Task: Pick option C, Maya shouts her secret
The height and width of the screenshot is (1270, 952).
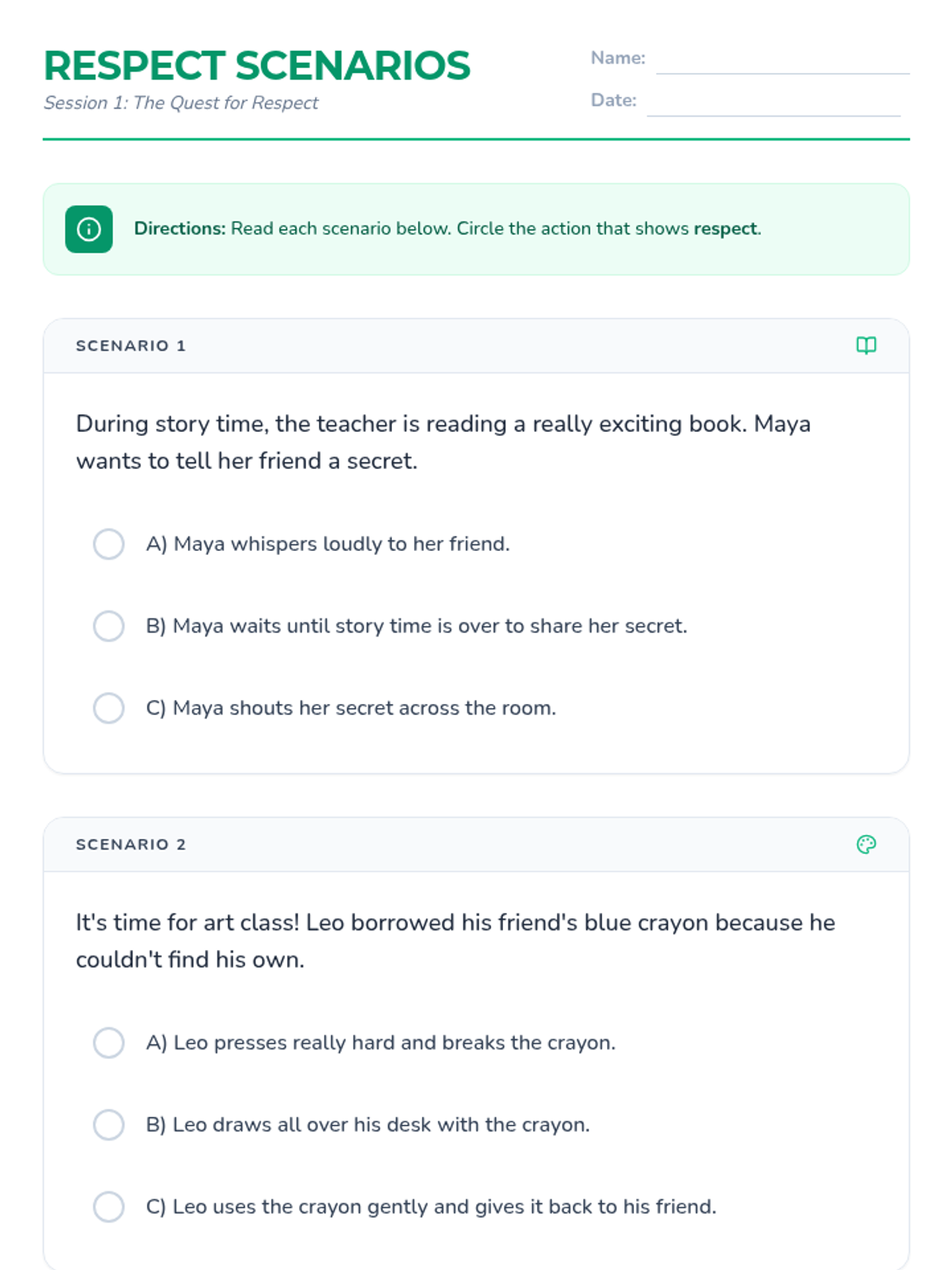Action: [109, 708]
